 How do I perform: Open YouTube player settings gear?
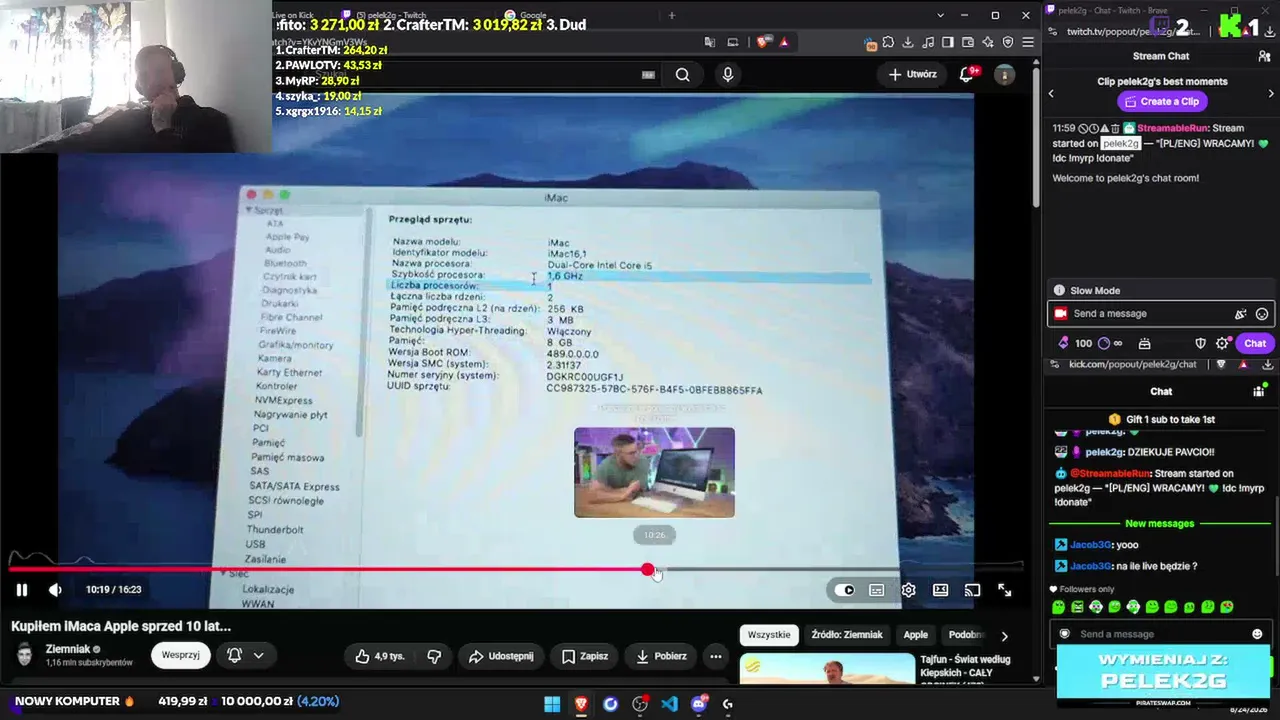908,590
